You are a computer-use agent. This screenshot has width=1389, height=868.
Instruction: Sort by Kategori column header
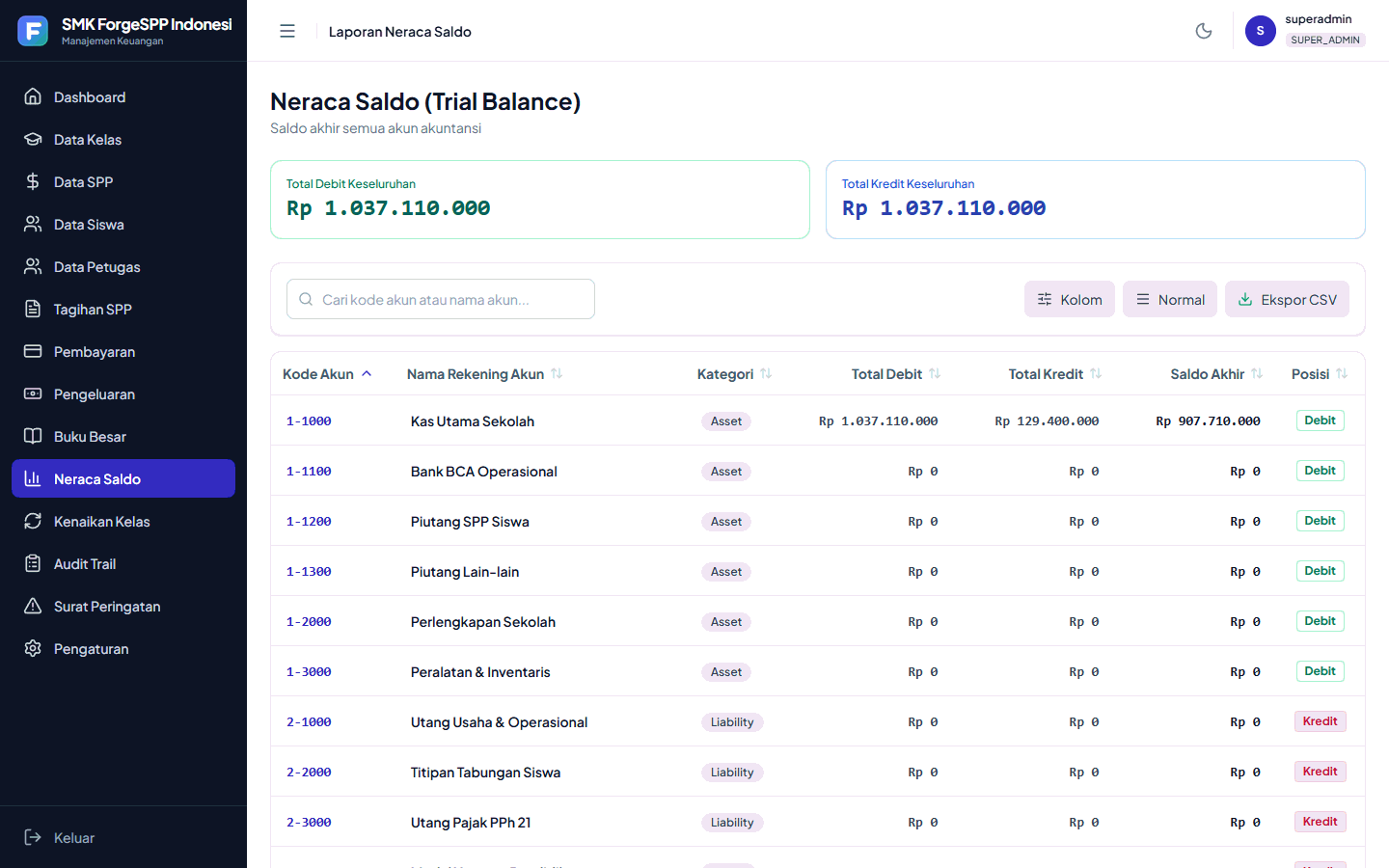click(734, 374)
